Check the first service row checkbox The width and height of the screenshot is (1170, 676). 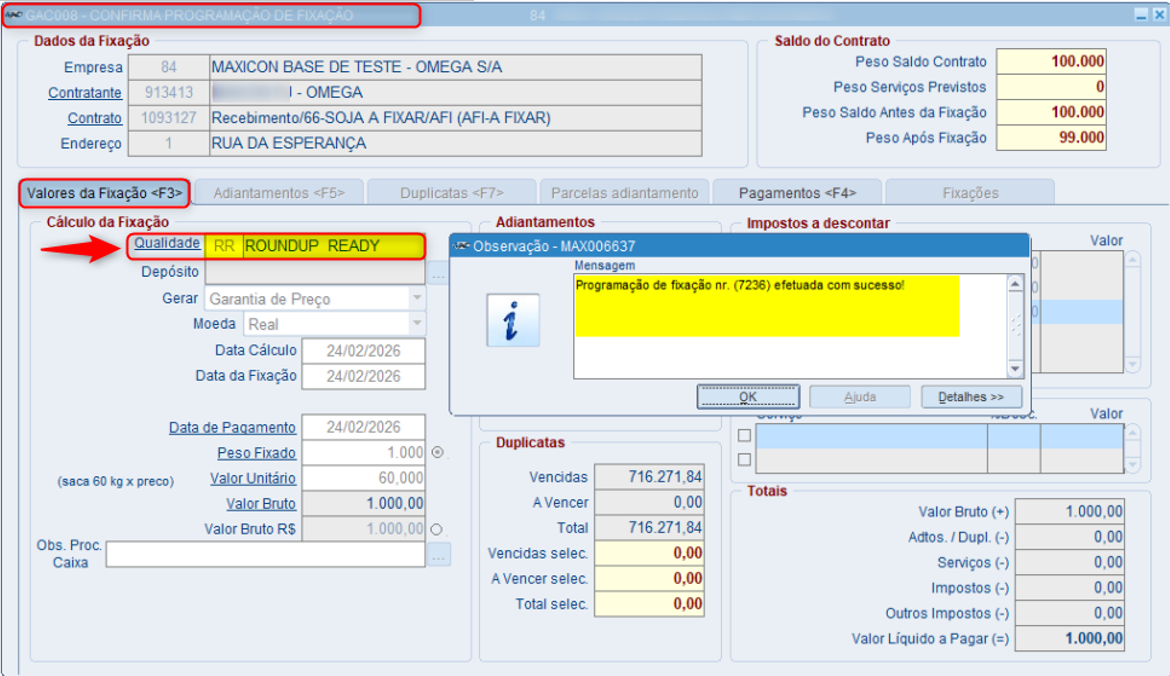tap(744, 435)
